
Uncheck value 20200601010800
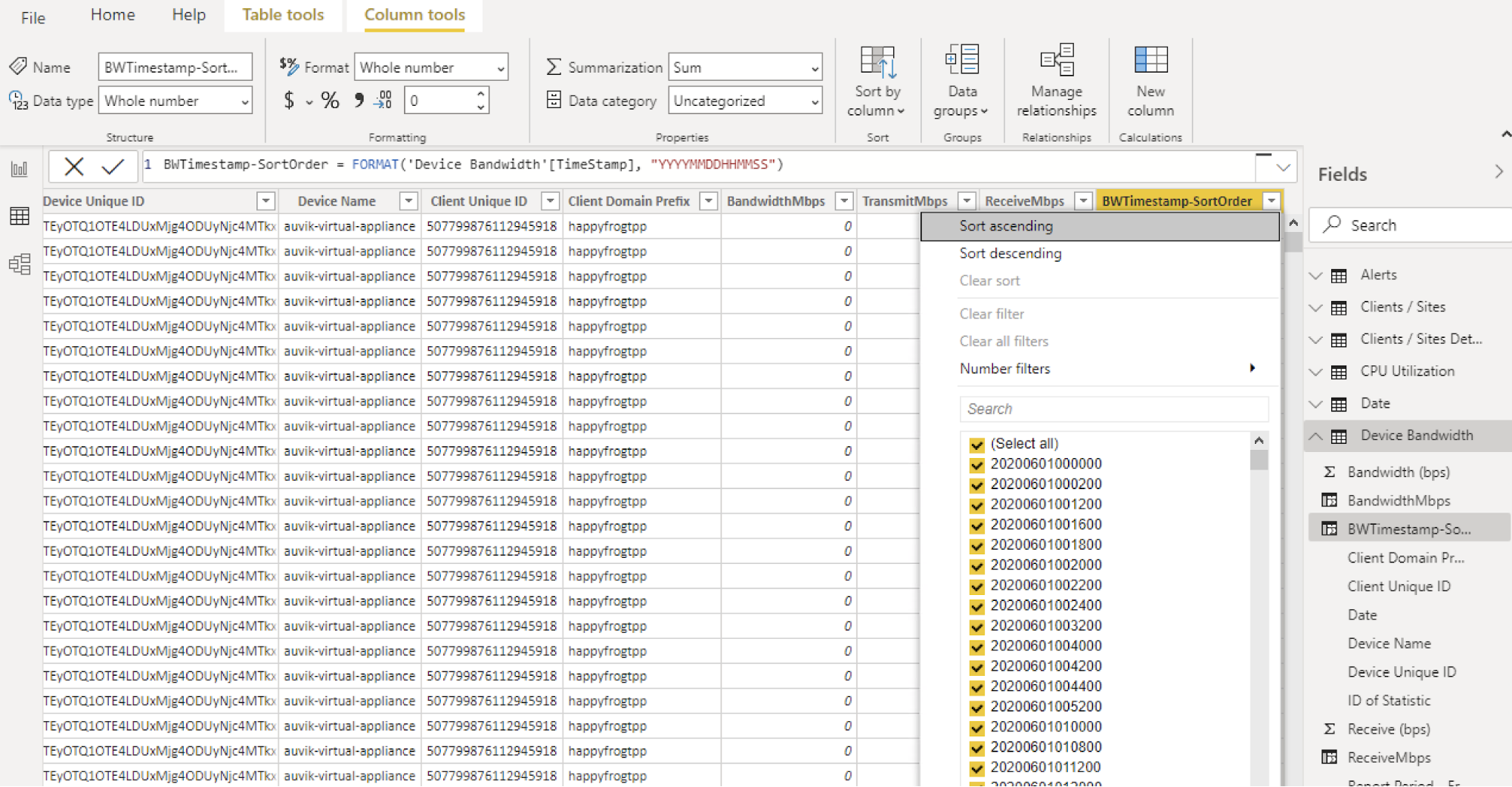[976, 748]
